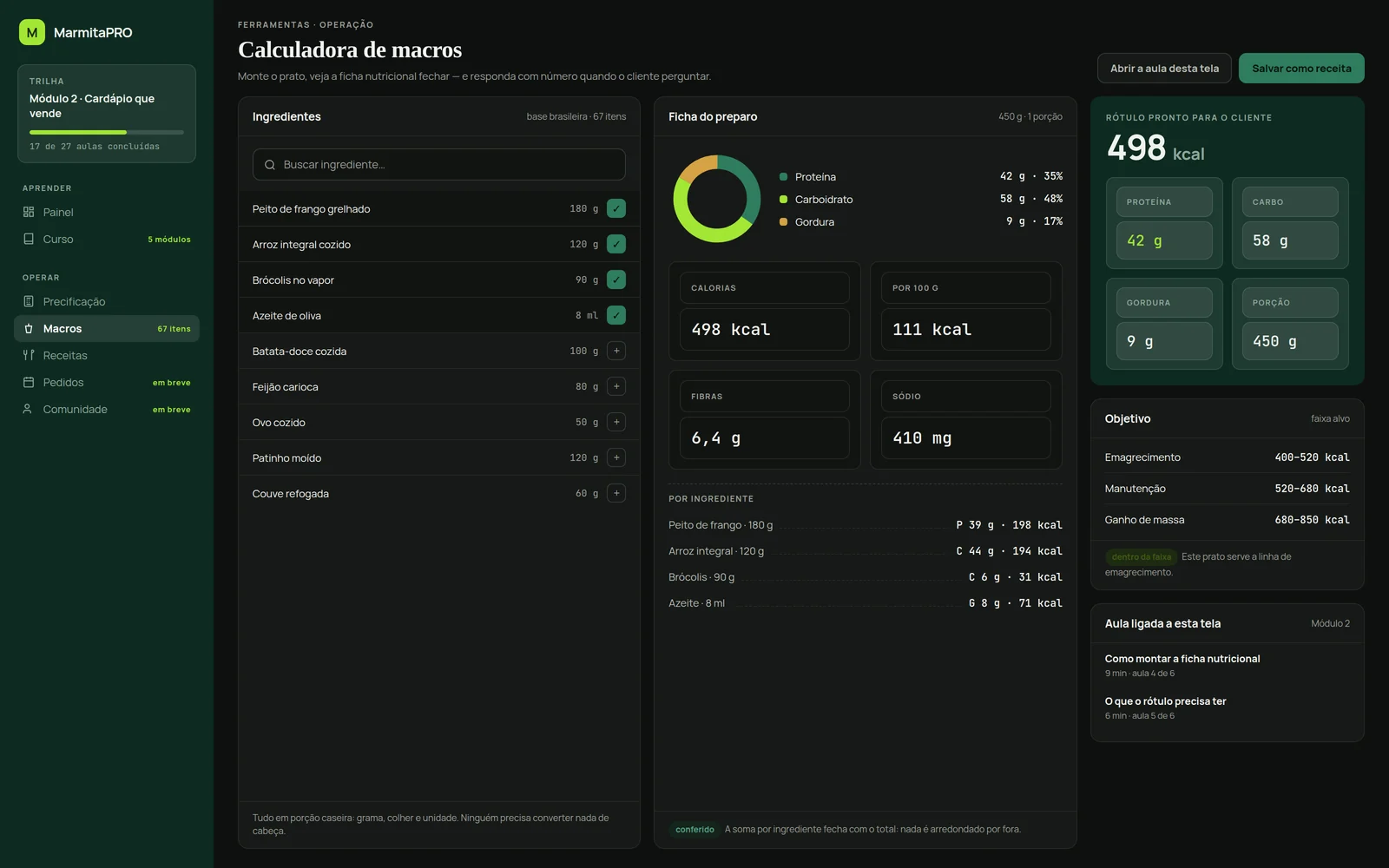Image resolution: width=1389 pixels, height=868 pixels.
Task: Click the Comunidade person icon
Action: click(29, 409)
